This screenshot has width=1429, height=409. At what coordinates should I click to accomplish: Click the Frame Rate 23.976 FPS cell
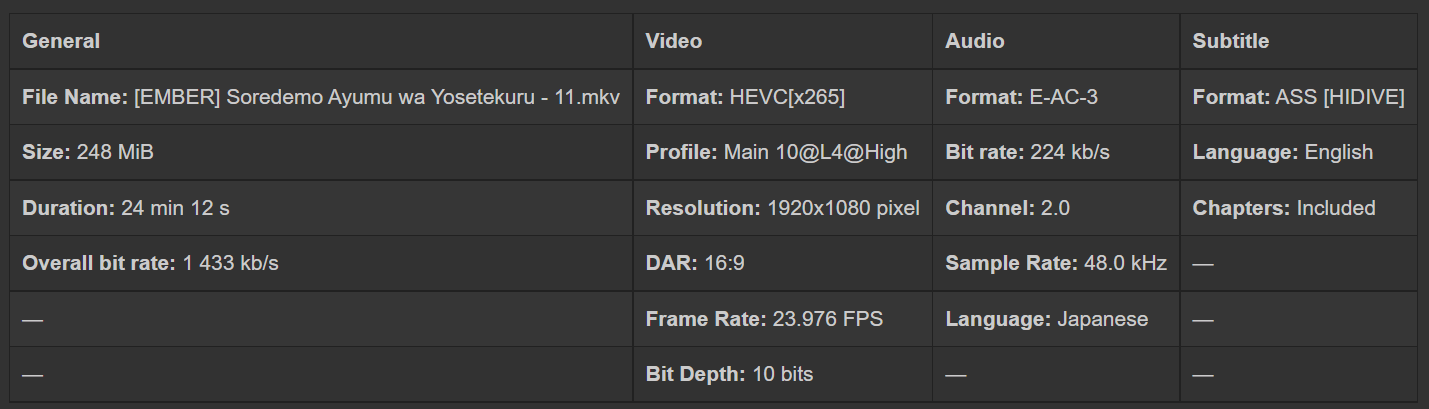[x=764, y=319]
